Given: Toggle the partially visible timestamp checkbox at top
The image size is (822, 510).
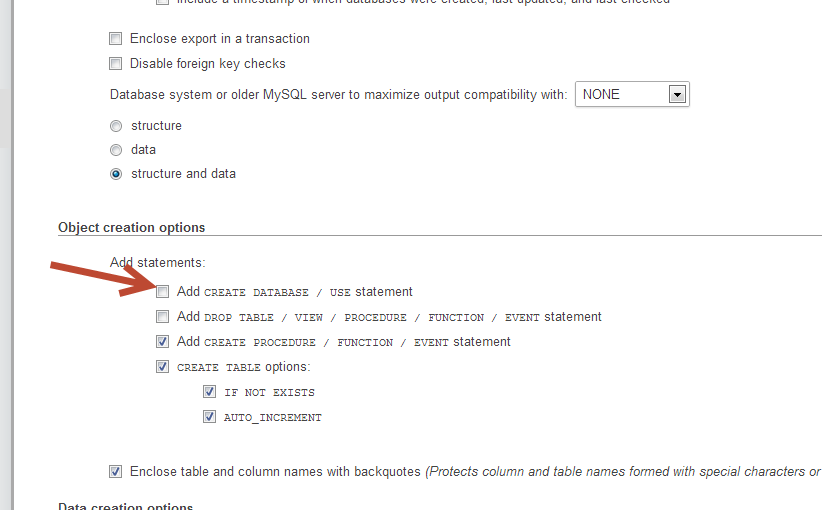Looking at the screenshot, I should tap(163, 2).
